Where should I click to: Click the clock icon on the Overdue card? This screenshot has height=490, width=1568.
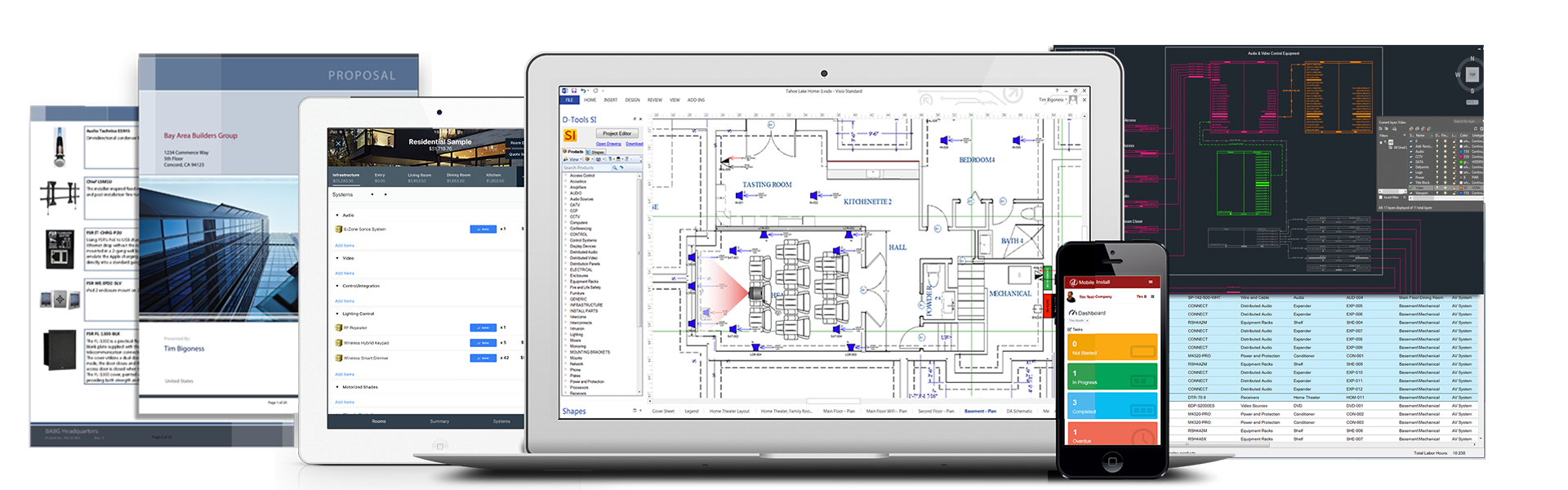[1145, 435]
